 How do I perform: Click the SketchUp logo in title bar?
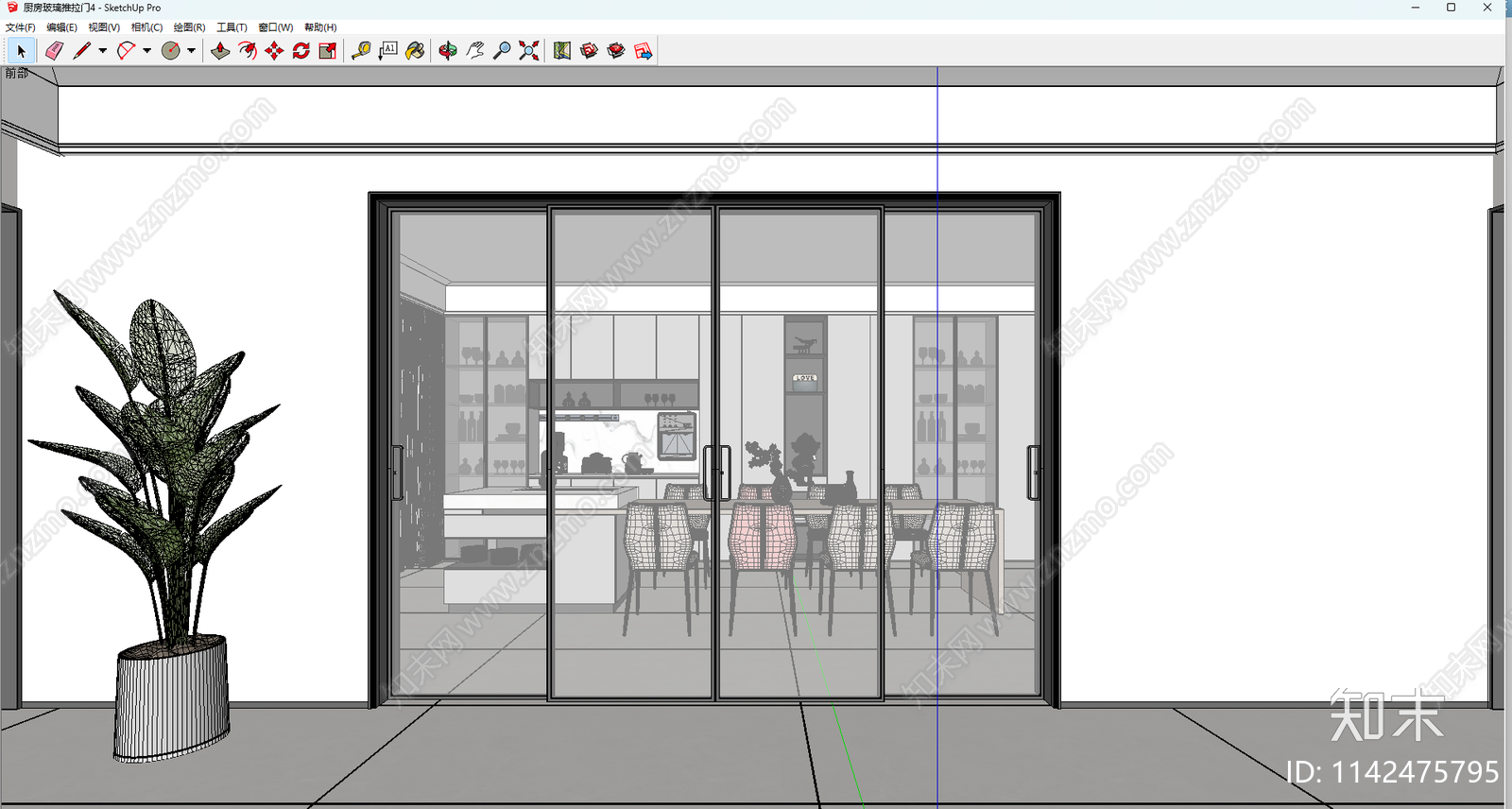12,8
